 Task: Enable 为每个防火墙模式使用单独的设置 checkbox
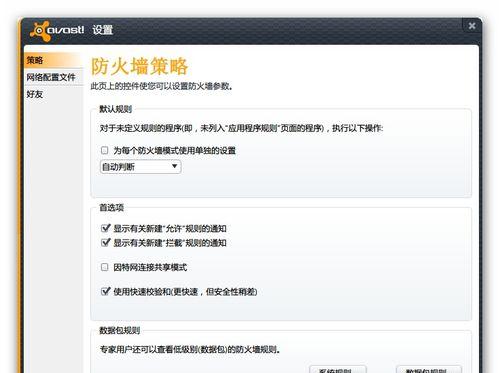104,150
